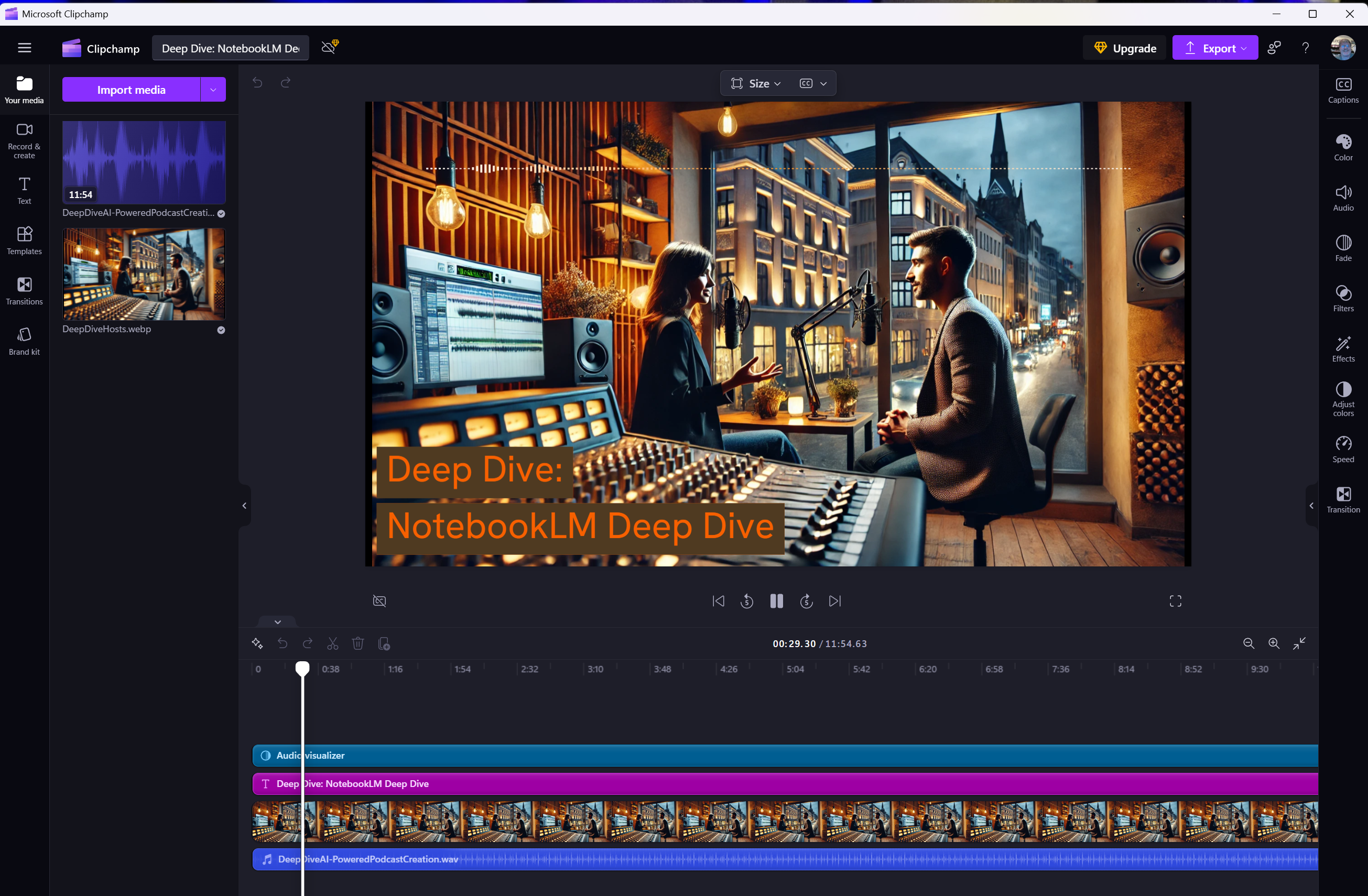Click the Upgrade button

[x=1125, y=48]
